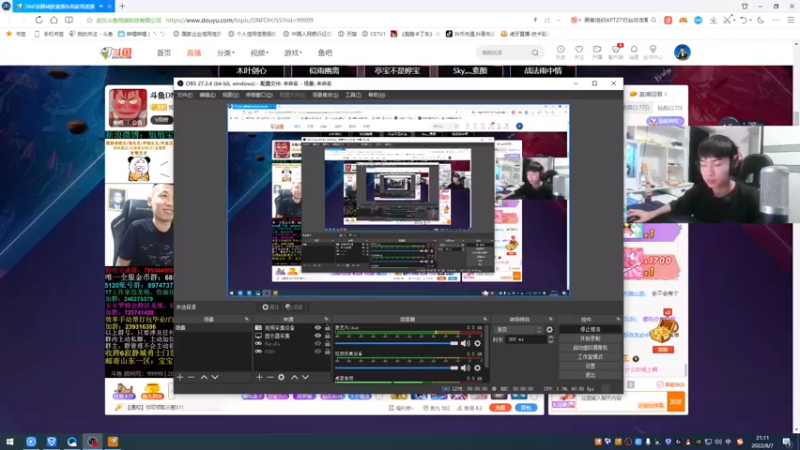
Task: Toggle visibility of 显示器采集 source
Action: coord(318,336)
